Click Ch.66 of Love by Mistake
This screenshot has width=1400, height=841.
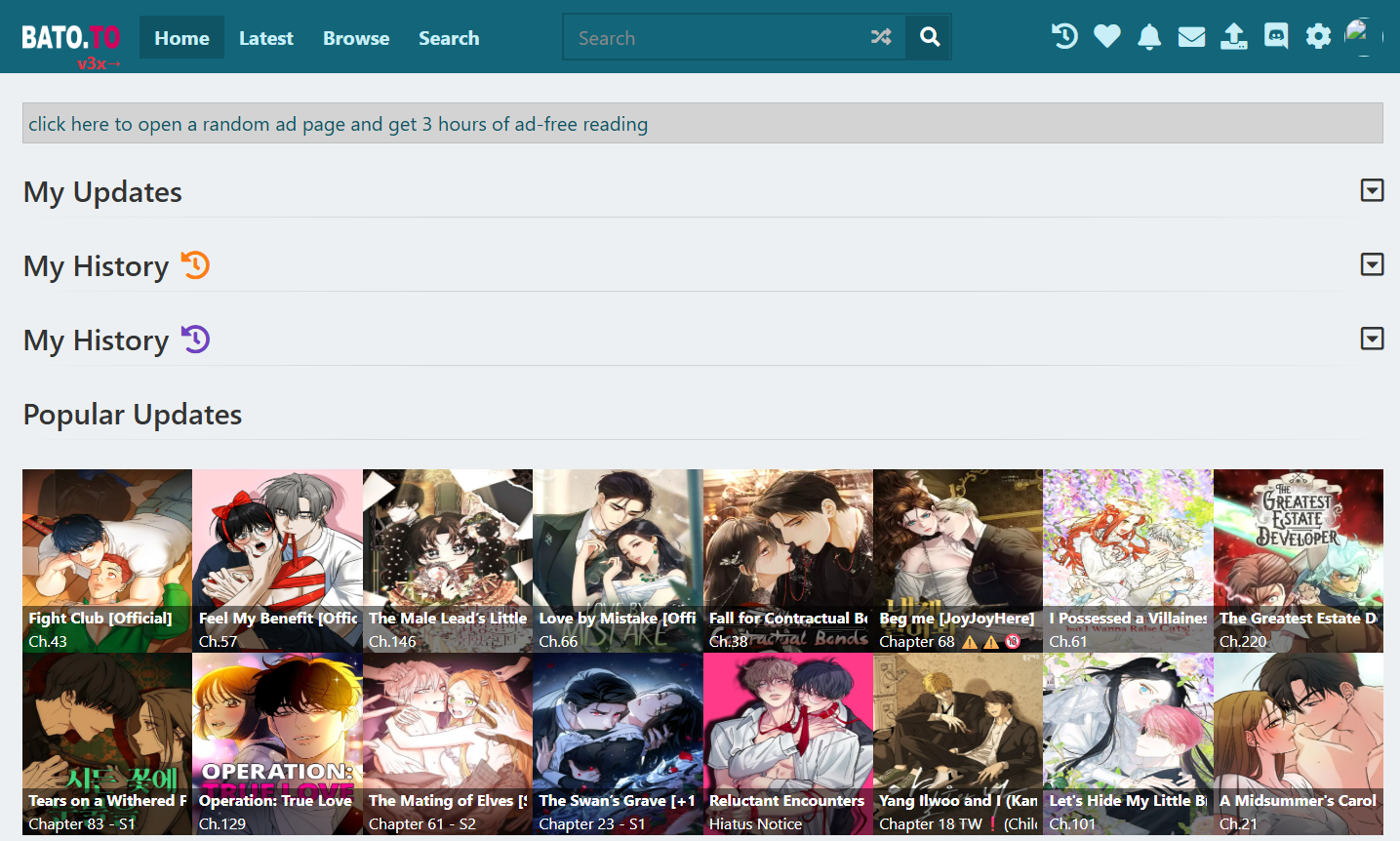click(x=558, y=641)
